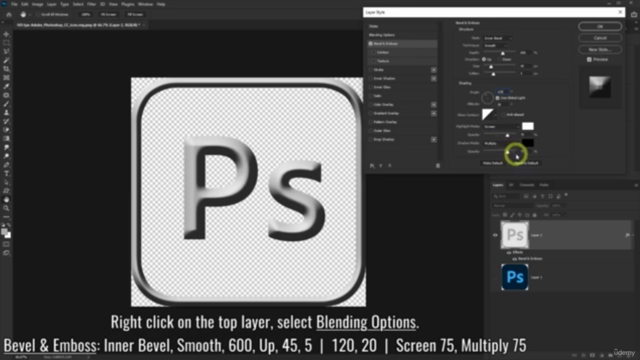Select the Clone Stamp tool
This screenshot has height=360, width=640.
(x=6, y=113)
